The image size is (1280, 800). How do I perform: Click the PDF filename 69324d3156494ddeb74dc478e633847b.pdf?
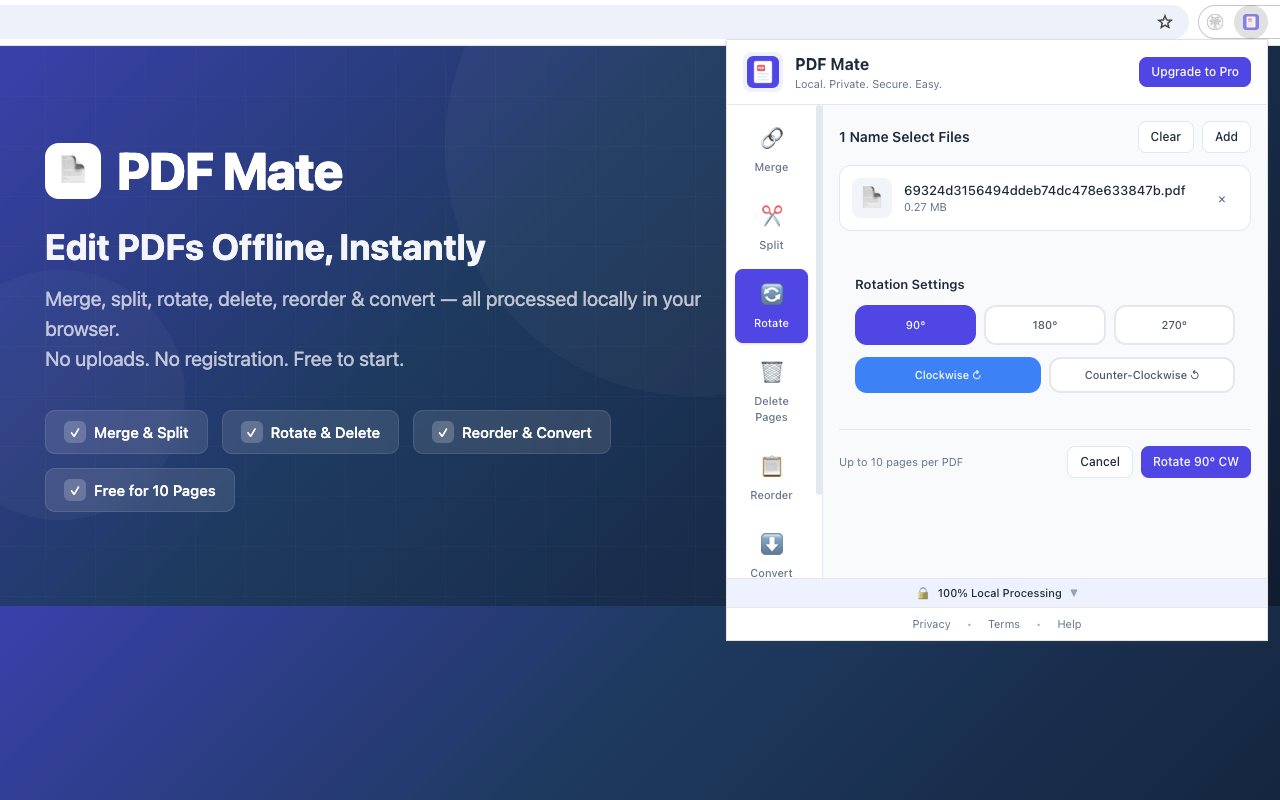1045,190
